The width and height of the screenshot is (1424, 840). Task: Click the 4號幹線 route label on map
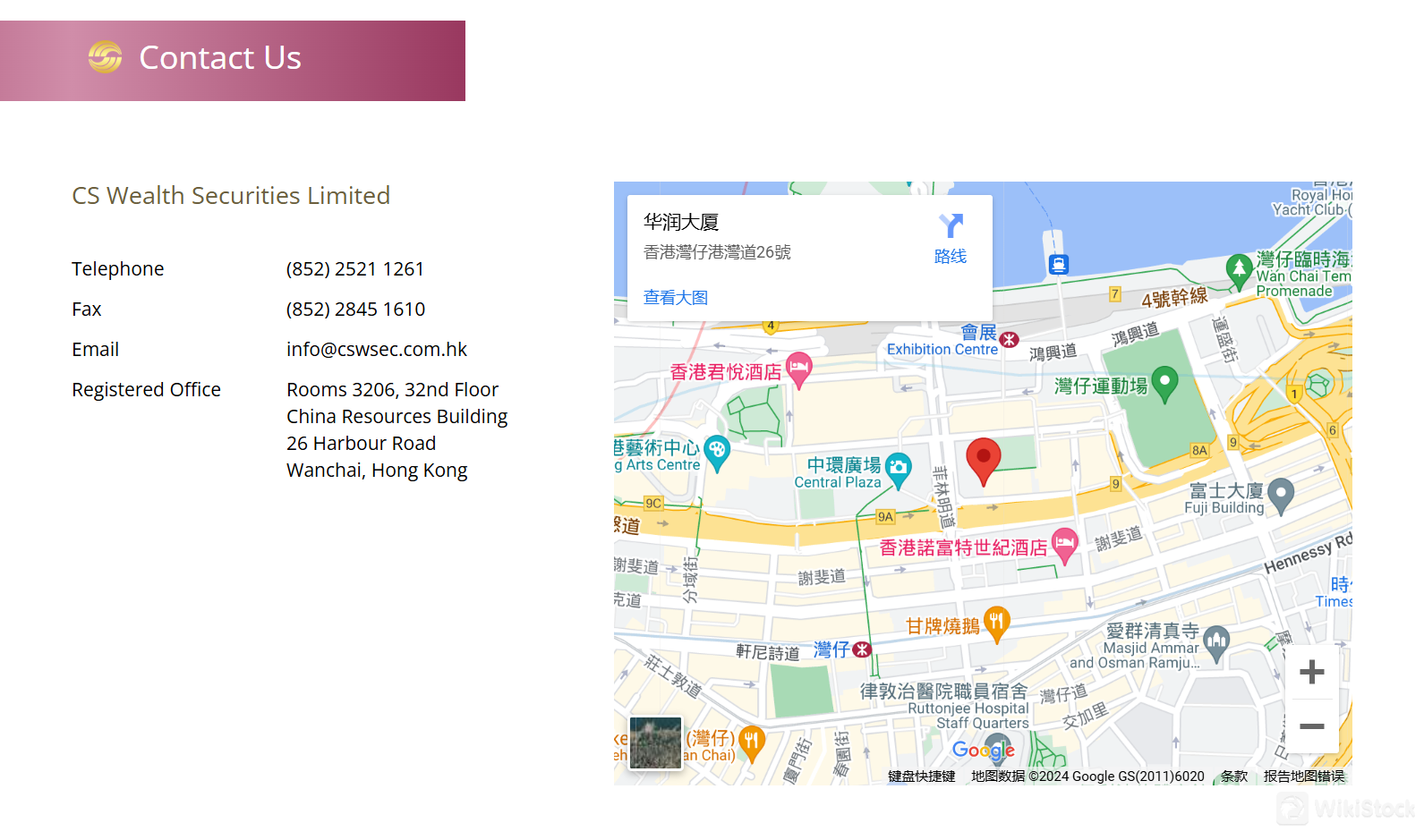coord(1174,298)
